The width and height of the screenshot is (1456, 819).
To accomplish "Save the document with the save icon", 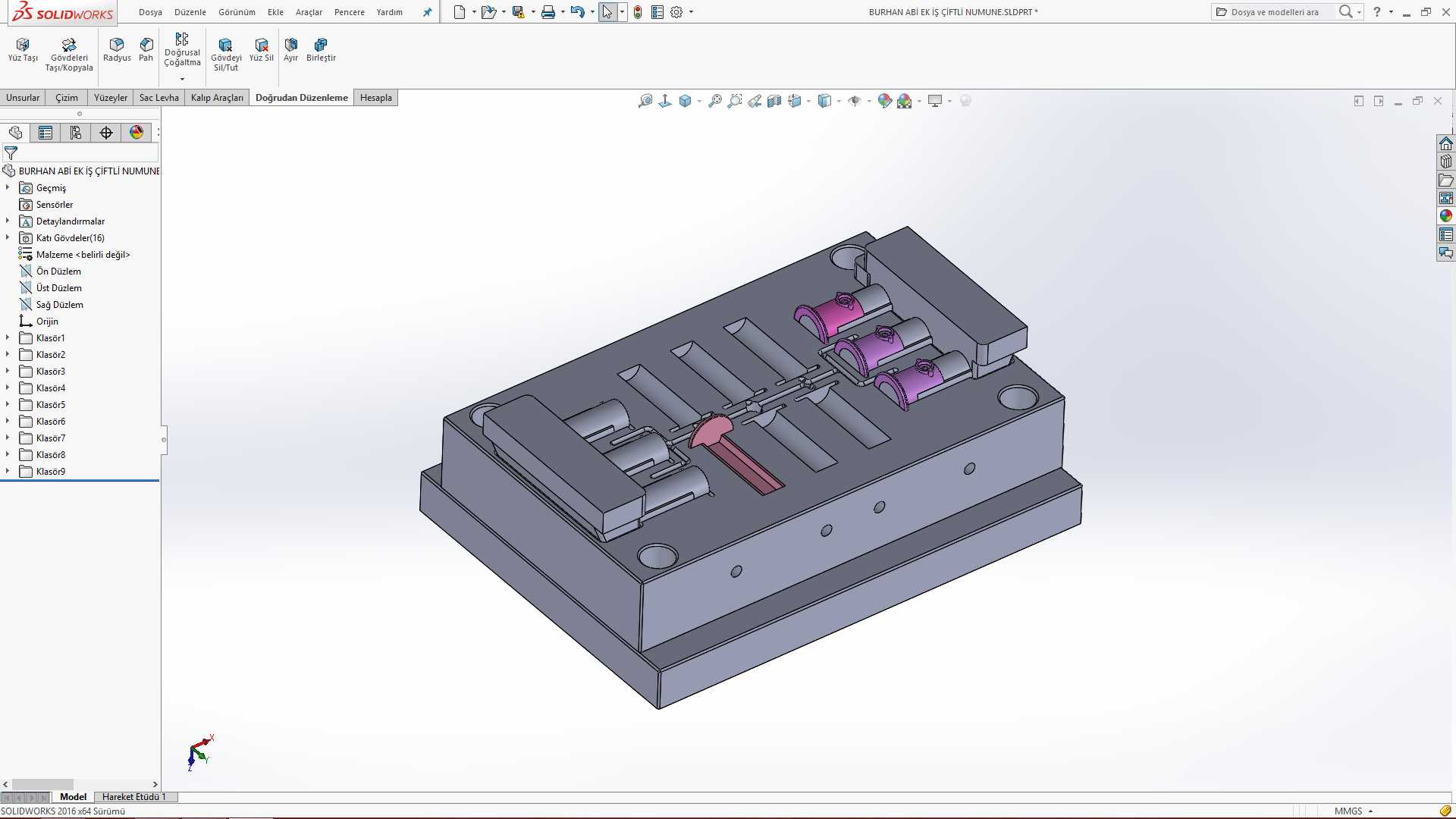I will pyautogui.click(x=519, y=12).
